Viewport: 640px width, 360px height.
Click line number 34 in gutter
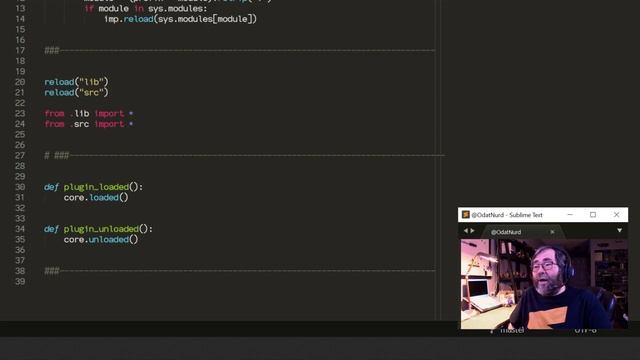point(20,229)
